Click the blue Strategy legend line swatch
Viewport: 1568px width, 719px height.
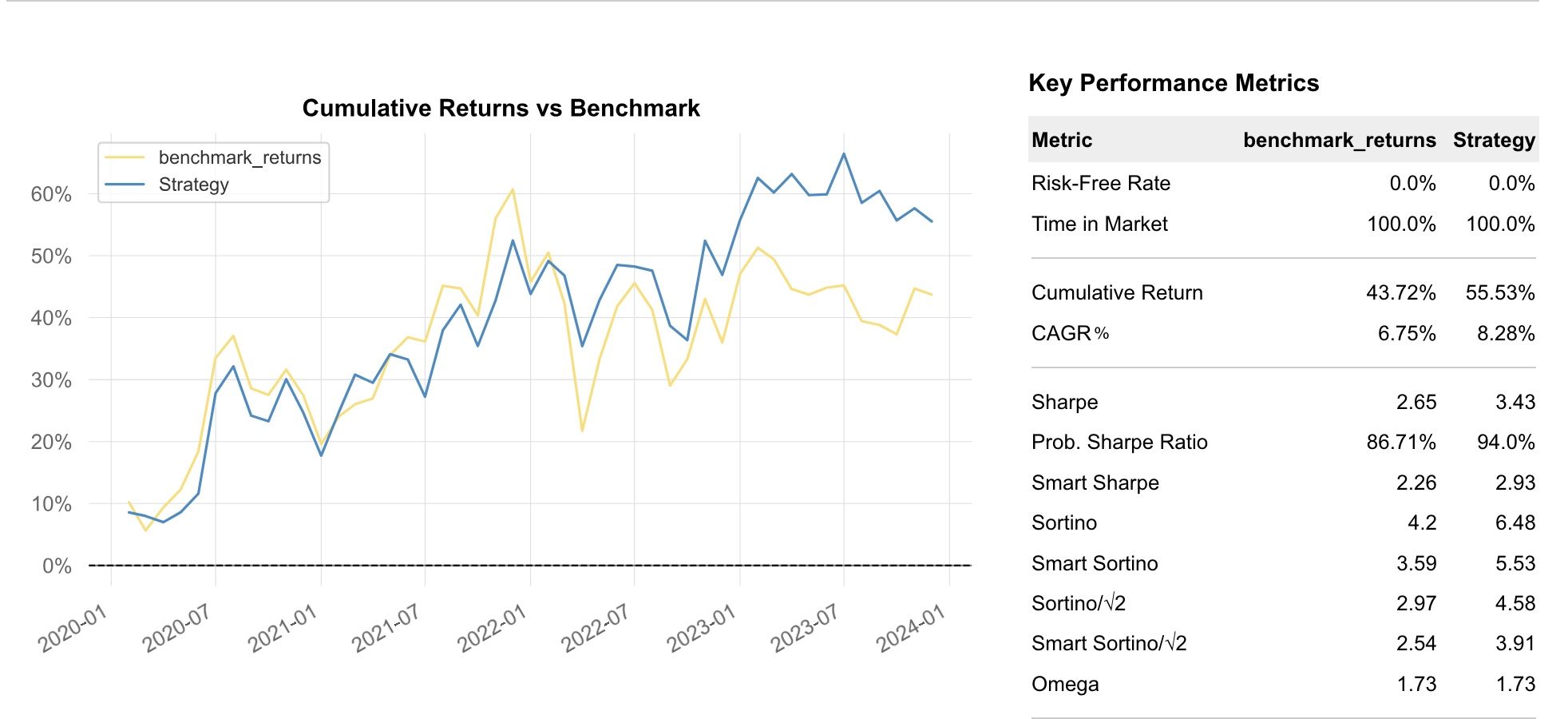click(x=125, y=185)
